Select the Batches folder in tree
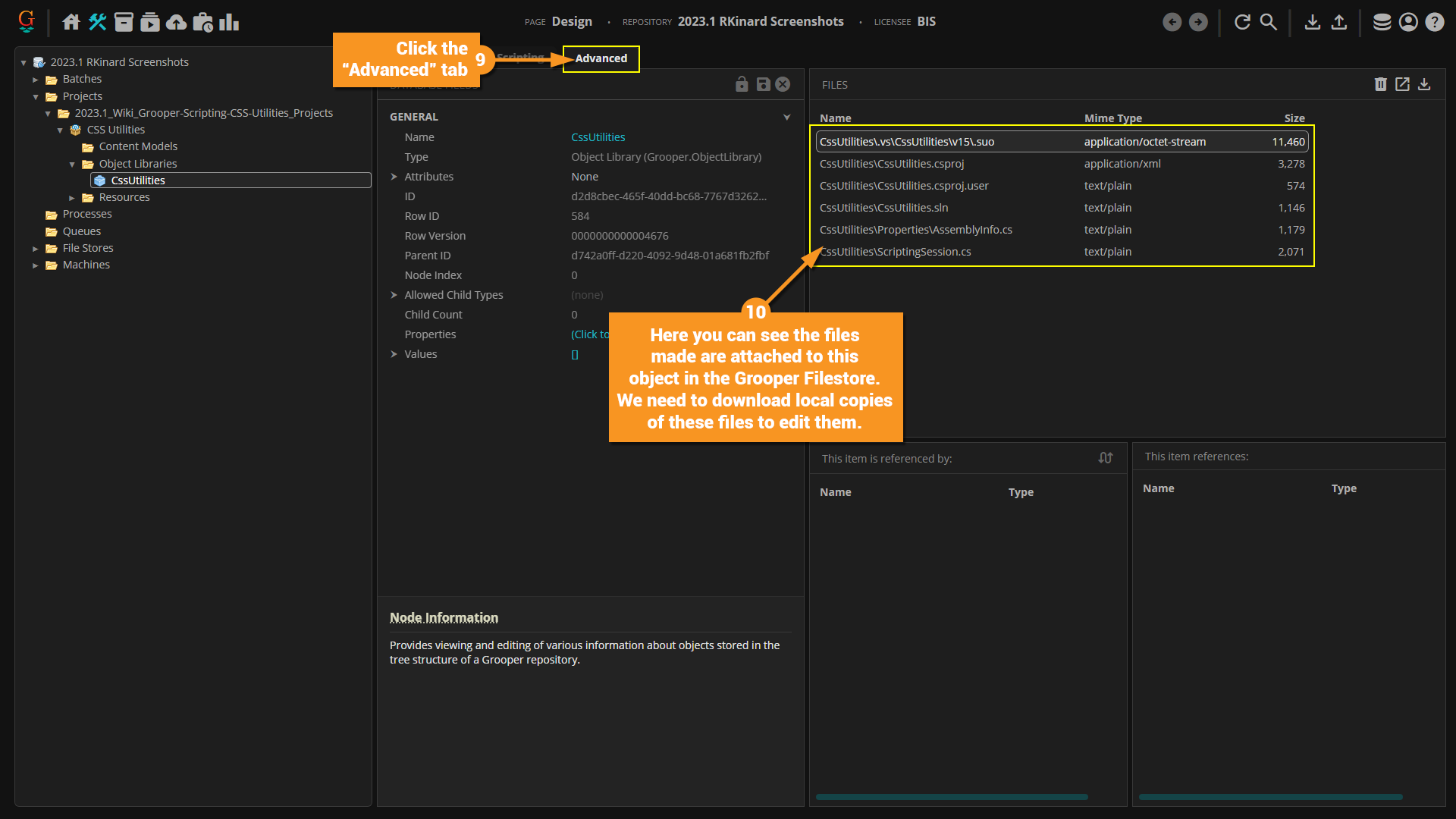Viewport: 1456px width, 819px height. [x=82, y=79]
